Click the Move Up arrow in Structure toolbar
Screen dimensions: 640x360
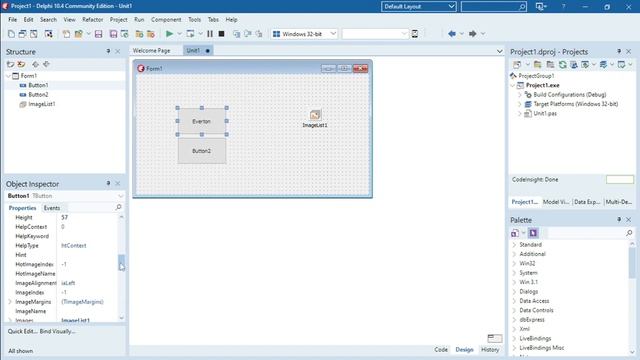pos(36,64)
